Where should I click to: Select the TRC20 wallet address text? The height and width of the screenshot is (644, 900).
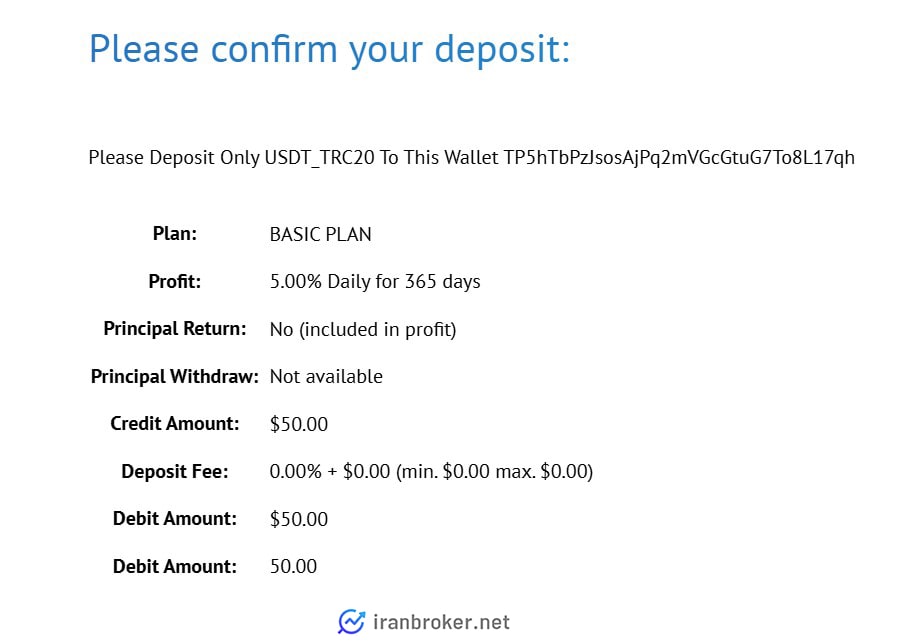(x=679, y=158)
